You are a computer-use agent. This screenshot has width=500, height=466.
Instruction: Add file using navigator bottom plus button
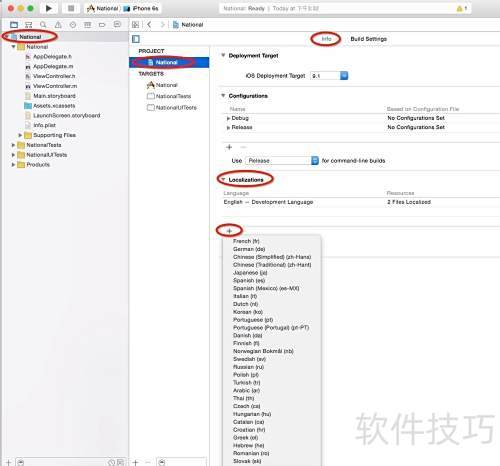click(x=8, y=462)
